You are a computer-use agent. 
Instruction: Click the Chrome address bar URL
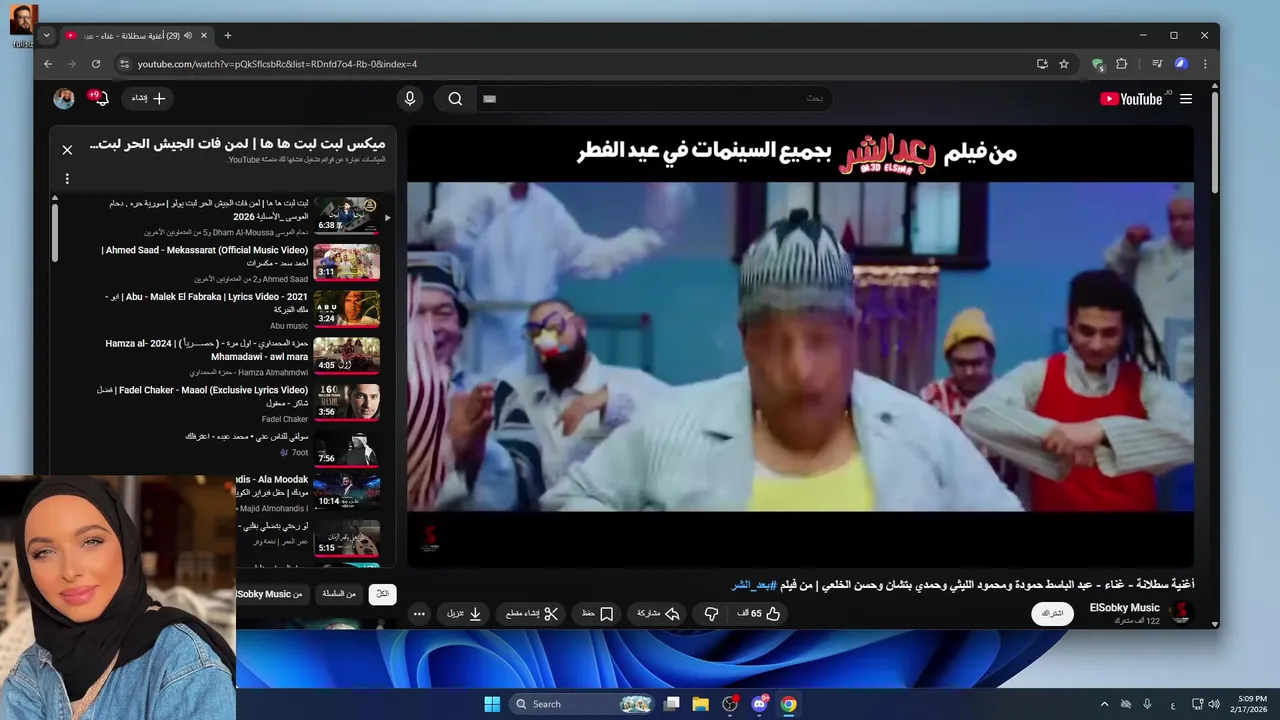(x=277, y=64)
